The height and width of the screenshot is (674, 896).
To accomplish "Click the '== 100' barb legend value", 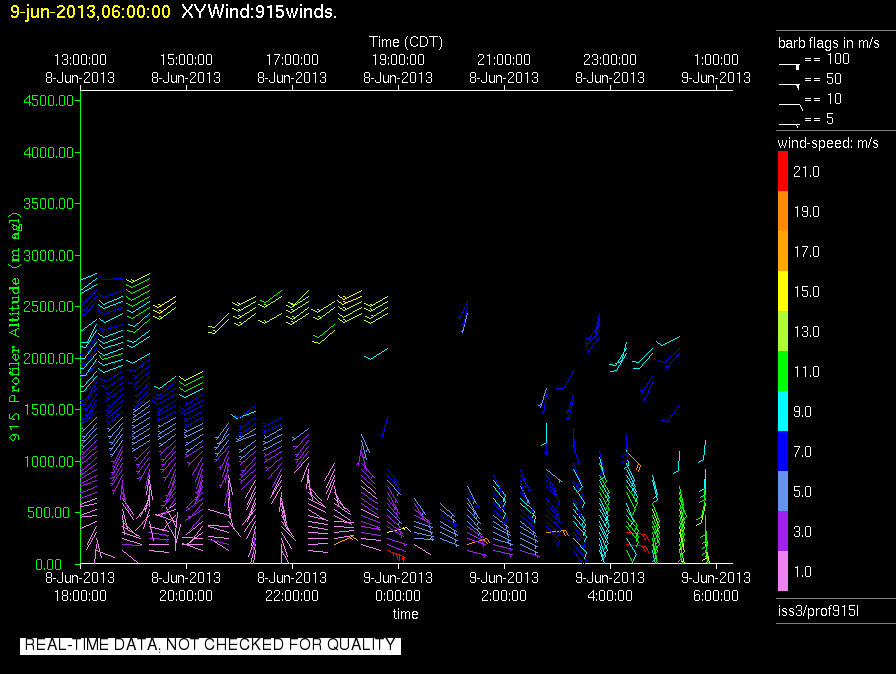I will pos(827,59).
